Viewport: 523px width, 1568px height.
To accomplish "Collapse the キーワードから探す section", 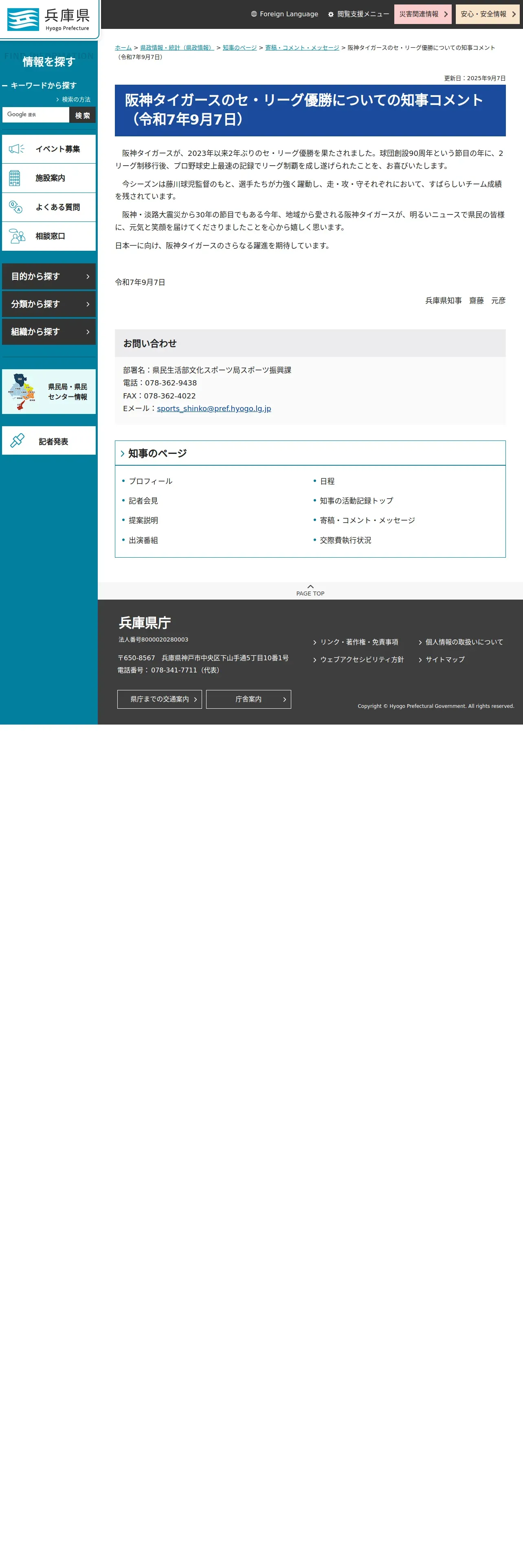I will pos(40,85).
